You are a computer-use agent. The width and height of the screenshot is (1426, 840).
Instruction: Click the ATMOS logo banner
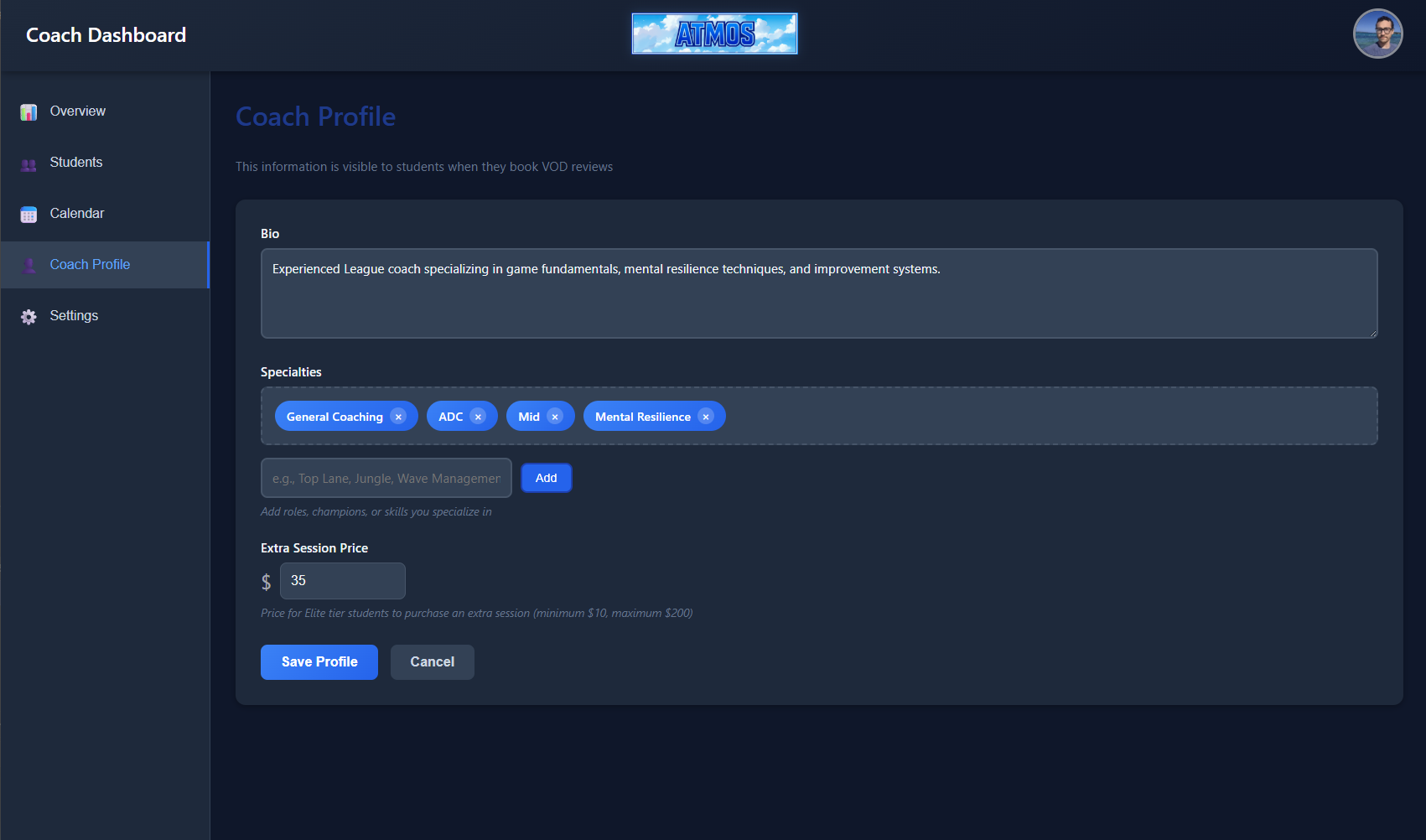(x=714, y=34)
